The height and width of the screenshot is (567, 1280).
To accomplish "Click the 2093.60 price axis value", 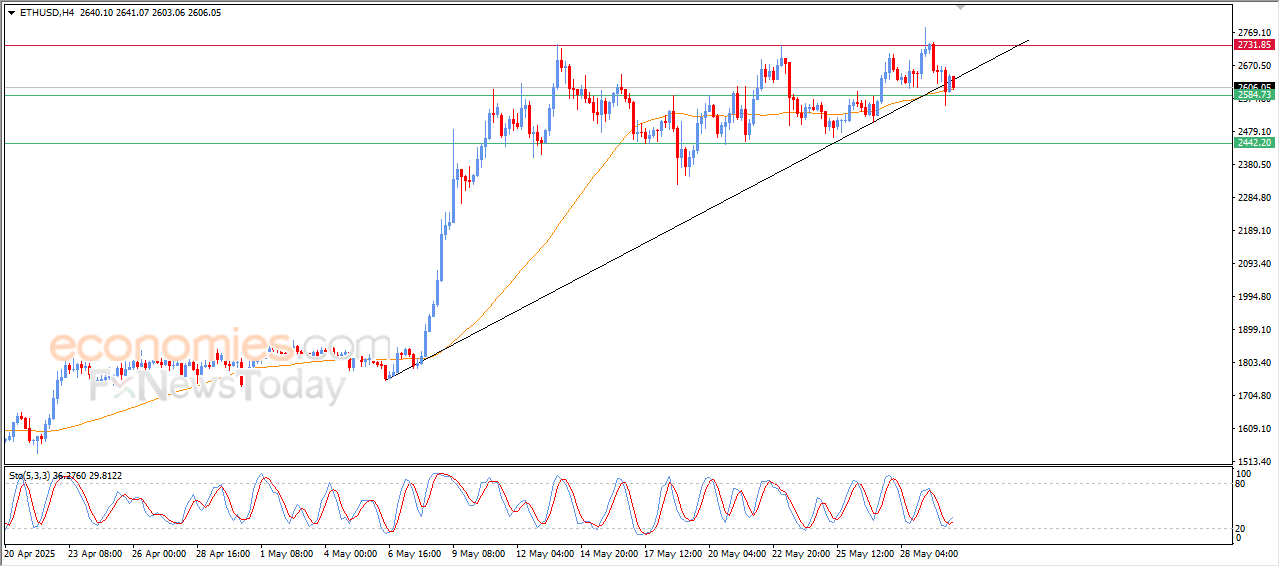I will (1254, 264).
